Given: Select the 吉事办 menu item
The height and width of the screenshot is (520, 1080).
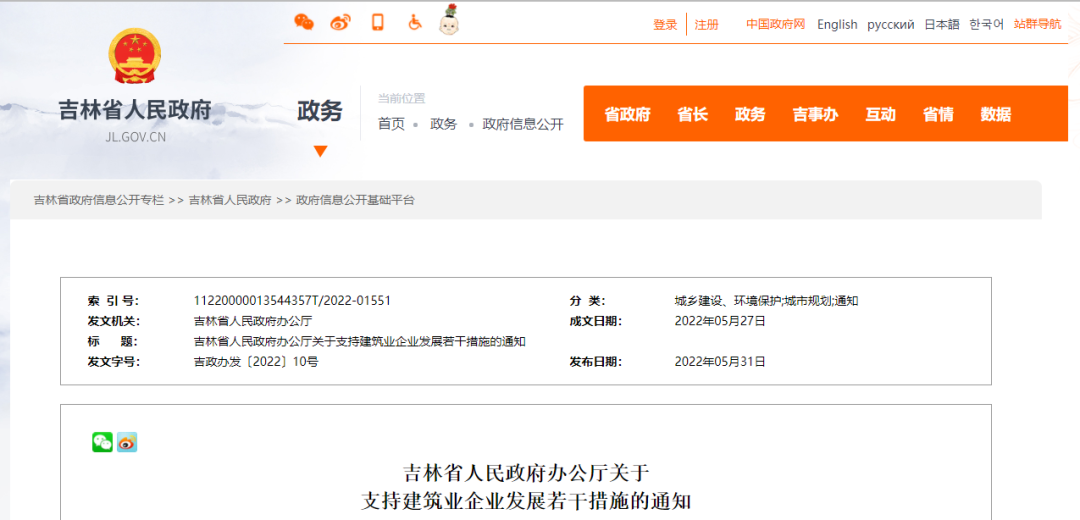Looking at the screenshot, I should [815, 114].
